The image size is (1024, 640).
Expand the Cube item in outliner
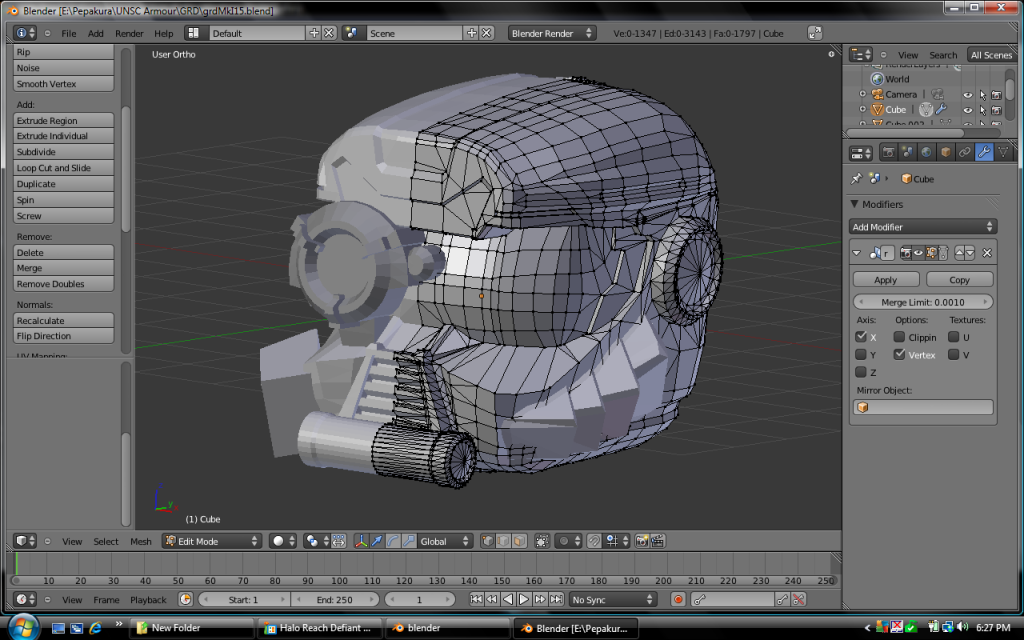coord(863,110)
